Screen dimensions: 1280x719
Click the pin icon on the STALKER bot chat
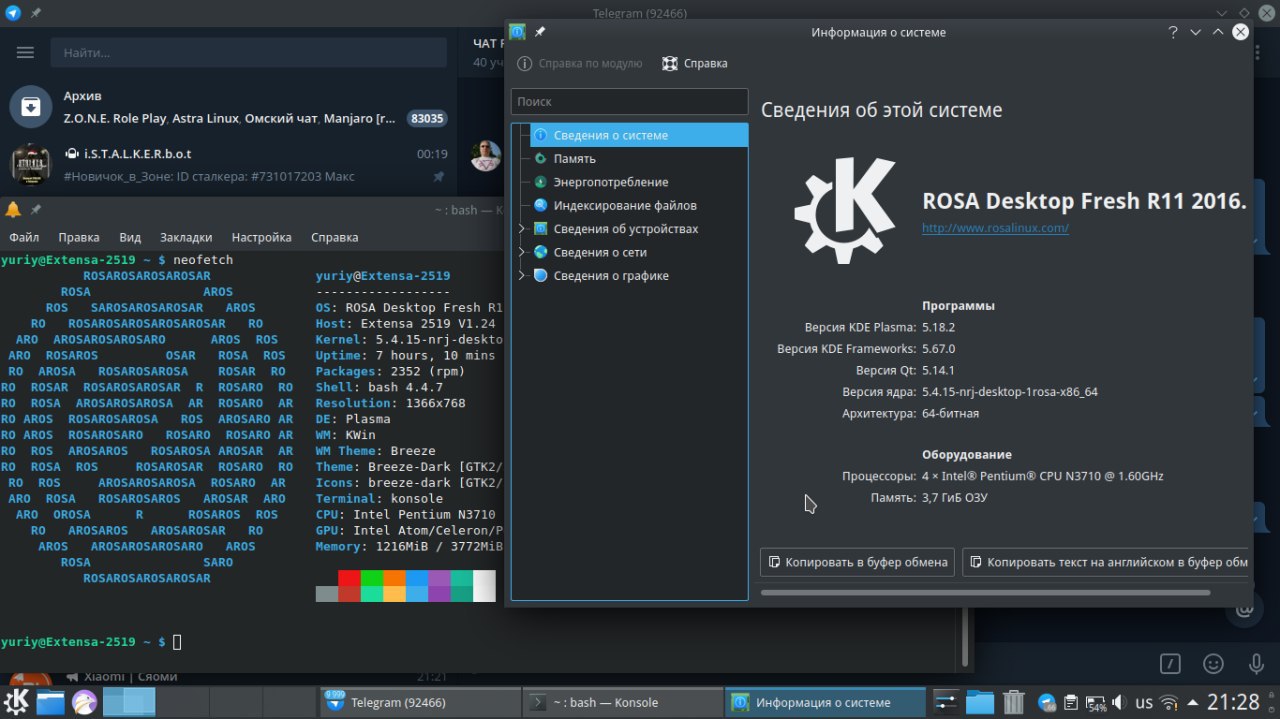(438, 176)
